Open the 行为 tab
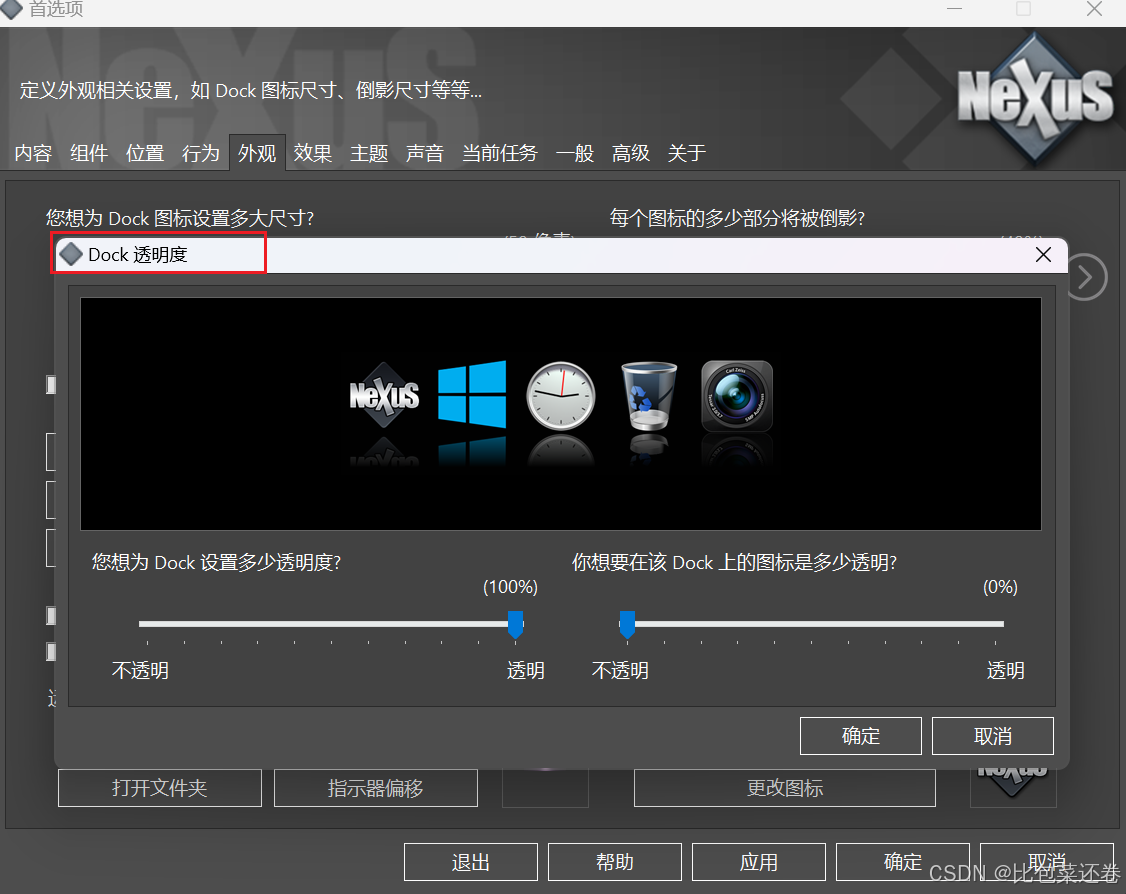The width and height of the screenshot is (1126, 894). 200,153
